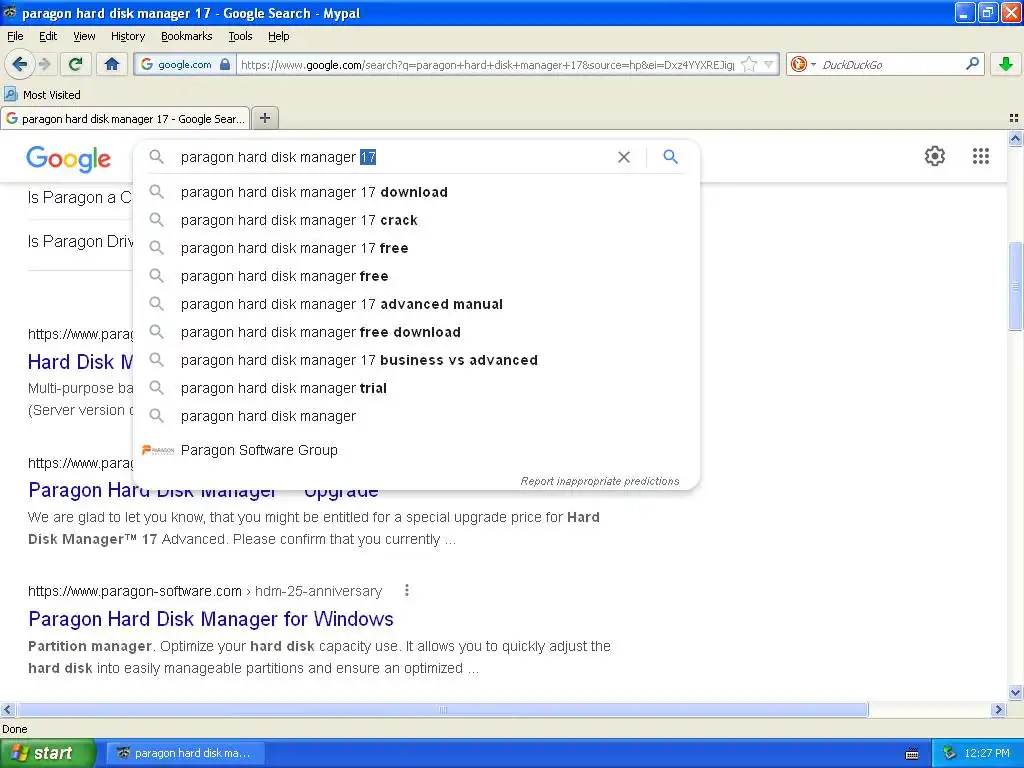Image resolution: width=1024 pixels, height=768 pixels.
Task: Click the system tray network icon
Action: pyautogui.click(x=949, y=753)
